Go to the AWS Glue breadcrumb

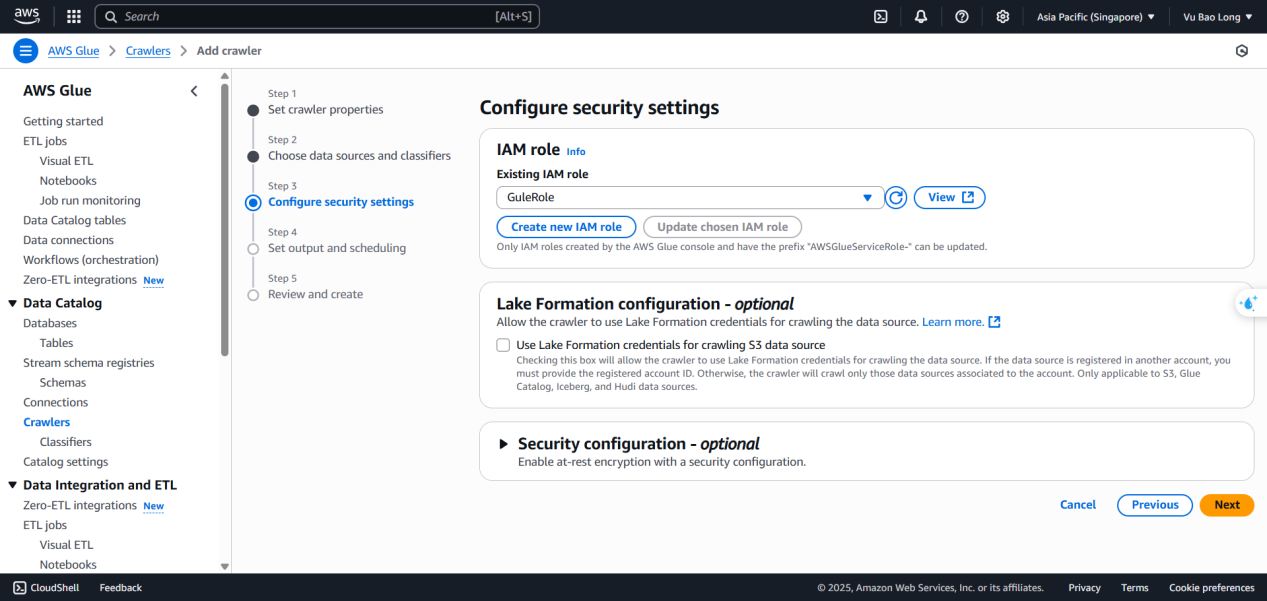point(74,51)
